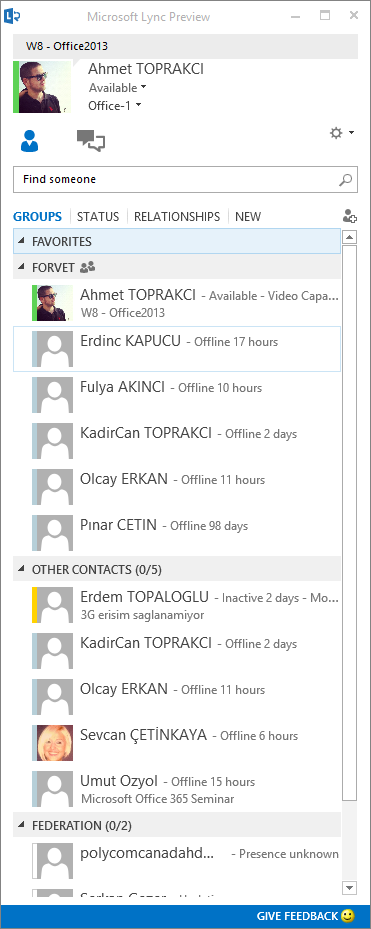Screen dimensions: 371x929
Task: Collapse the FAVORITES group
Action: point(22,241)
